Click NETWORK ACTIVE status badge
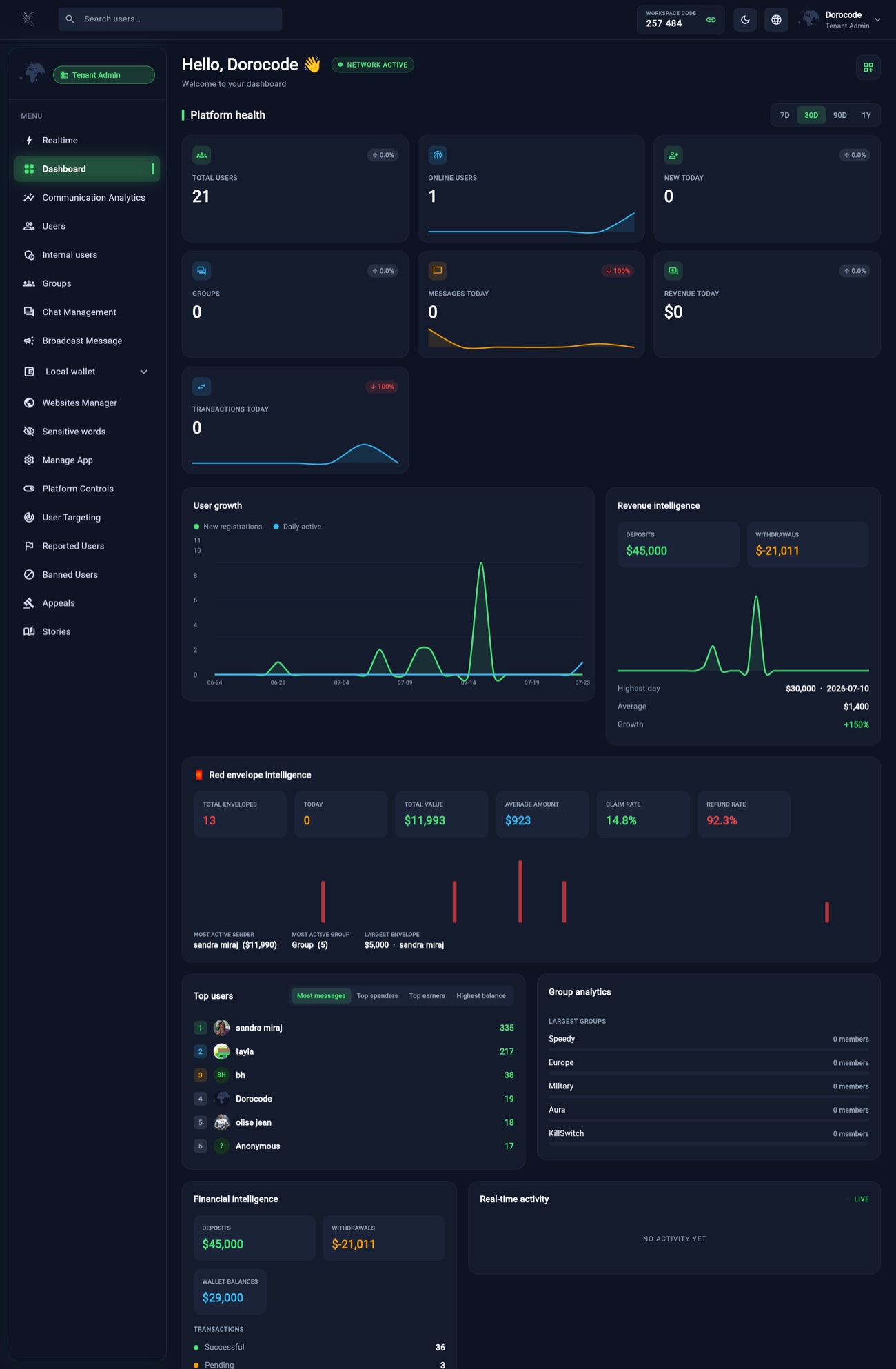This screenshot has height=1369, width=896. point(372,65)
